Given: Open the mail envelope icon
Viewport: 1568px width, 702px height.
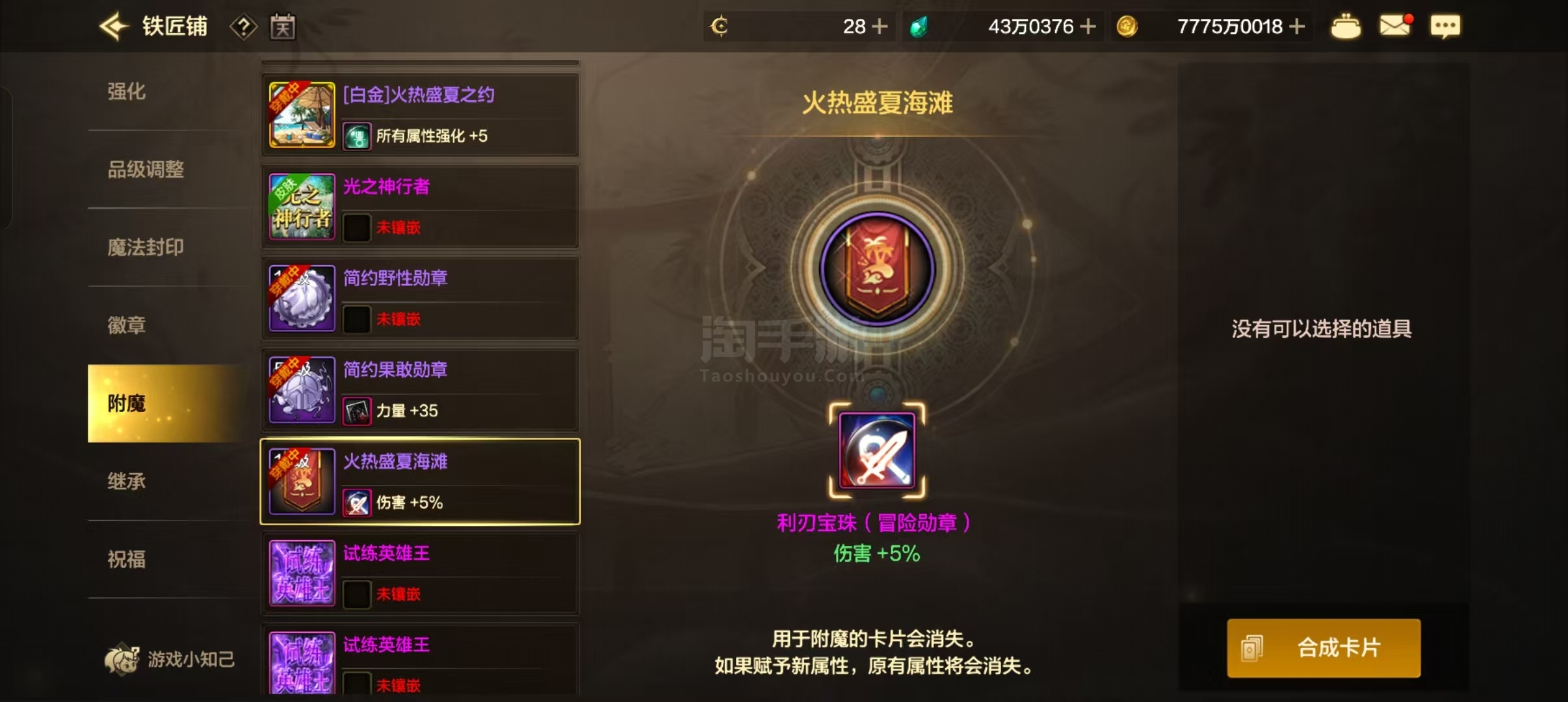Looking at the screenshot, I should [1395, 26].
